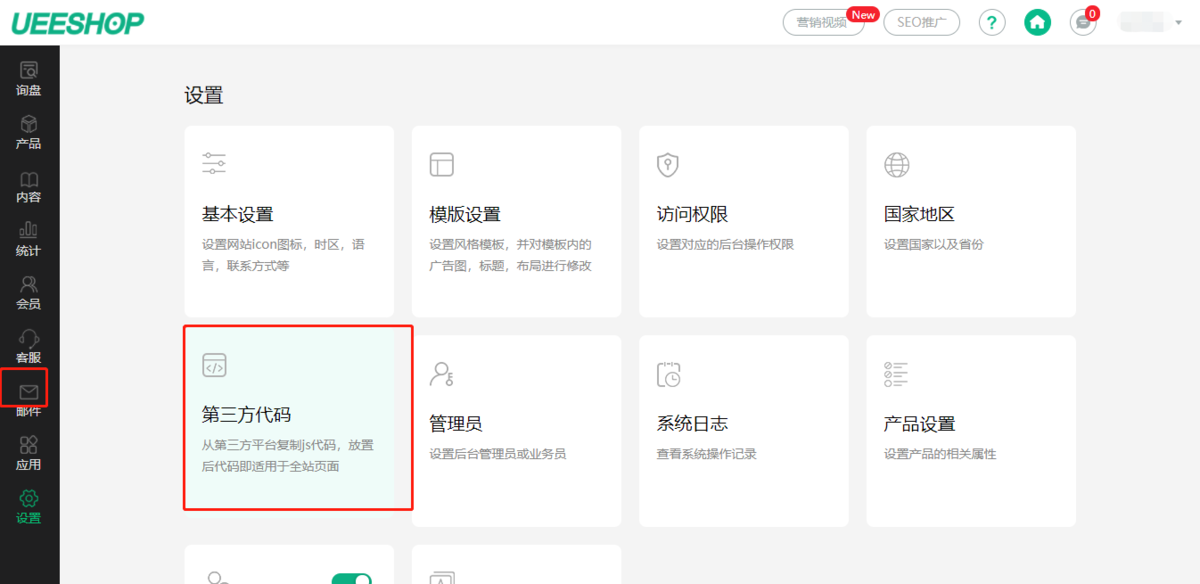The height and width of the screenshot is (584, 1200).
Task: Click the description 查看系统操作记录
Action: pyautogui.click(x=706, y=454)
